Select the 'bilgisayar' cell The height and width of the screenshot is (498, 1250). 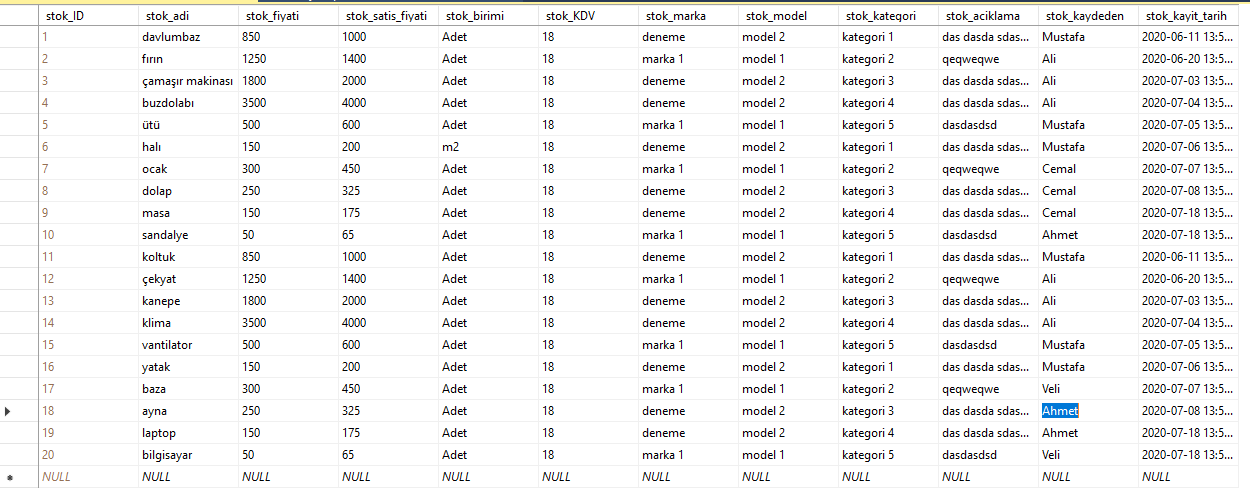pos(188,455)
